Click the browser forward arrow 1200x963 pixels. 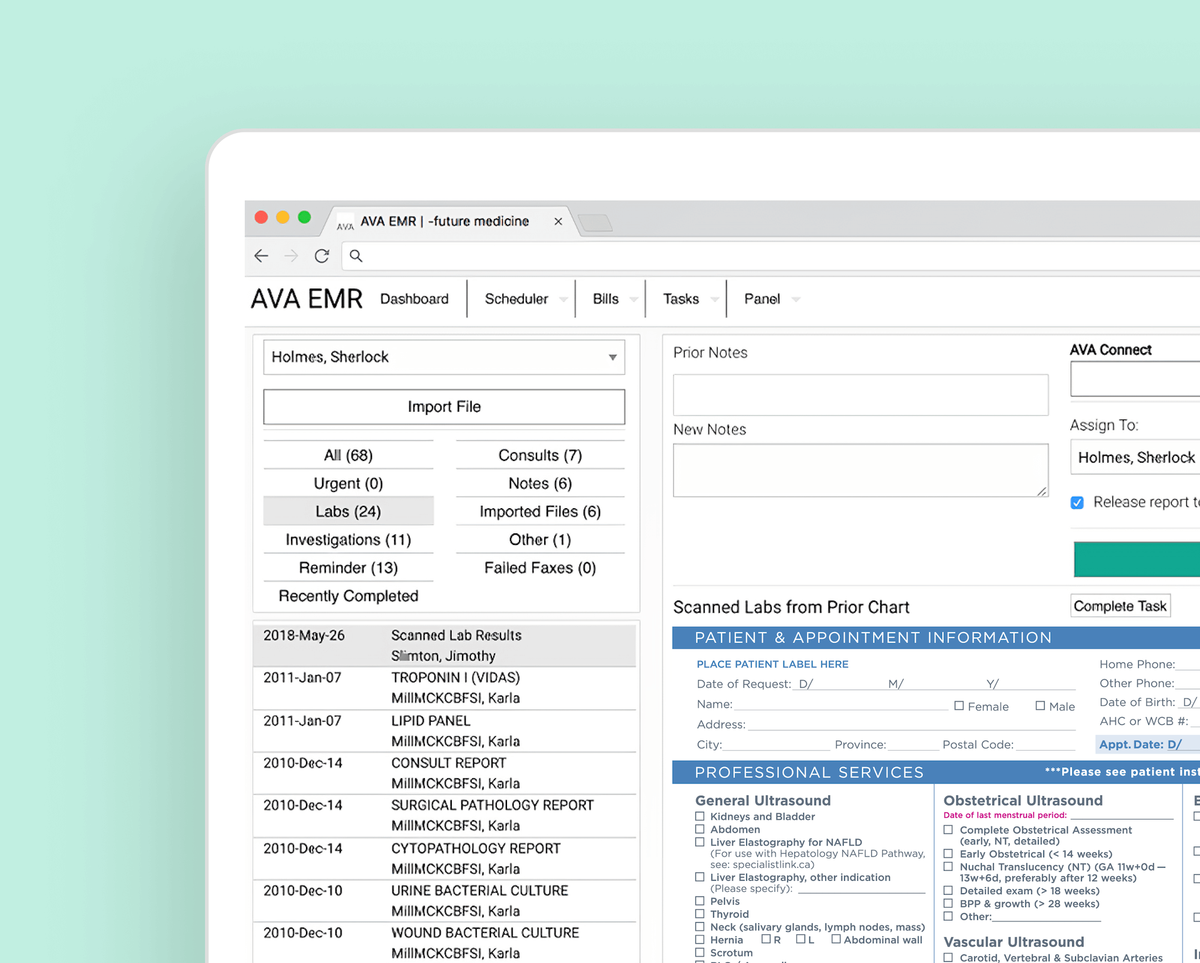(291, 256)
